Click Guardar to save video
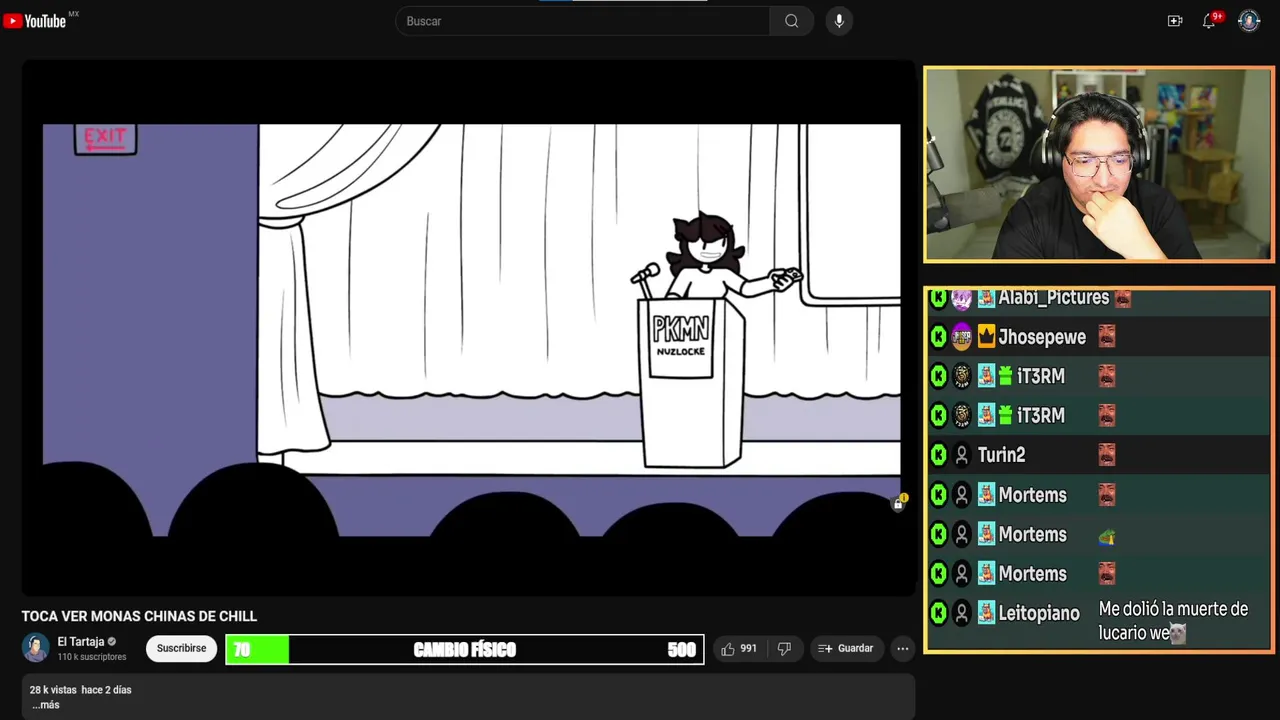The image size is (1280, 720). 846,649
